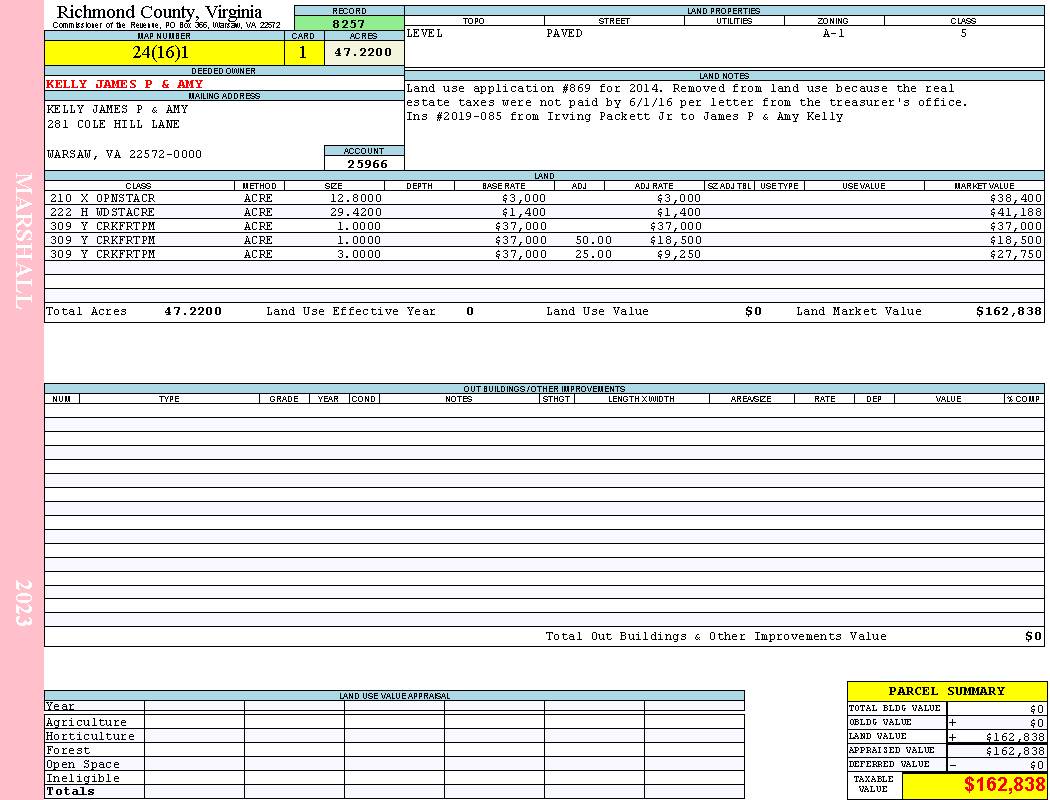Click the APPRAISED VALUE label
Viewport: 1050px width, 800px height.
click(x=891, y=750)
